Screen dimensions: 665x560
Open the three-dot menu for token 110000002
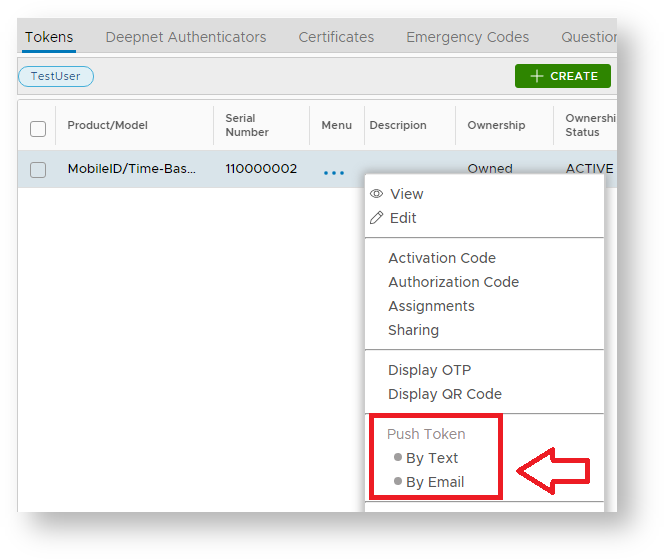(334, 172)
